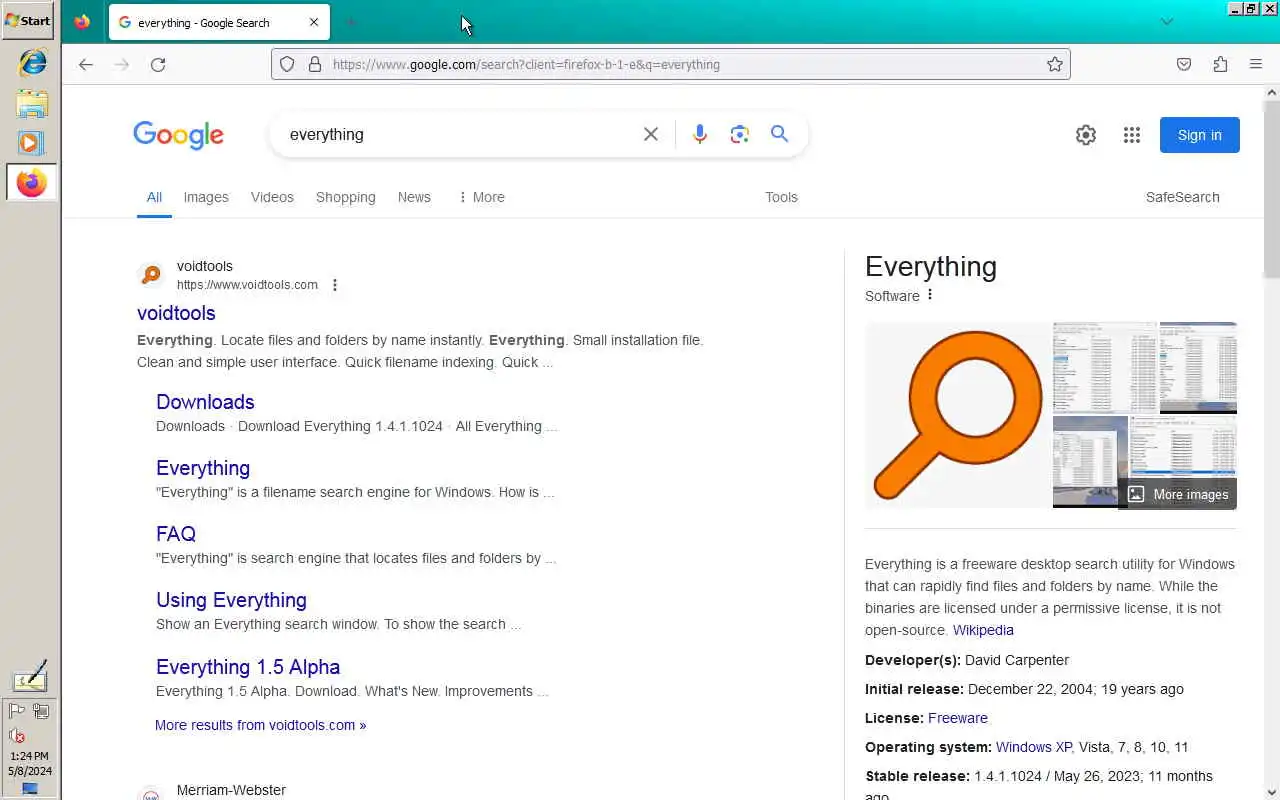Open the Everything Software panel options dots

[930, 295]
